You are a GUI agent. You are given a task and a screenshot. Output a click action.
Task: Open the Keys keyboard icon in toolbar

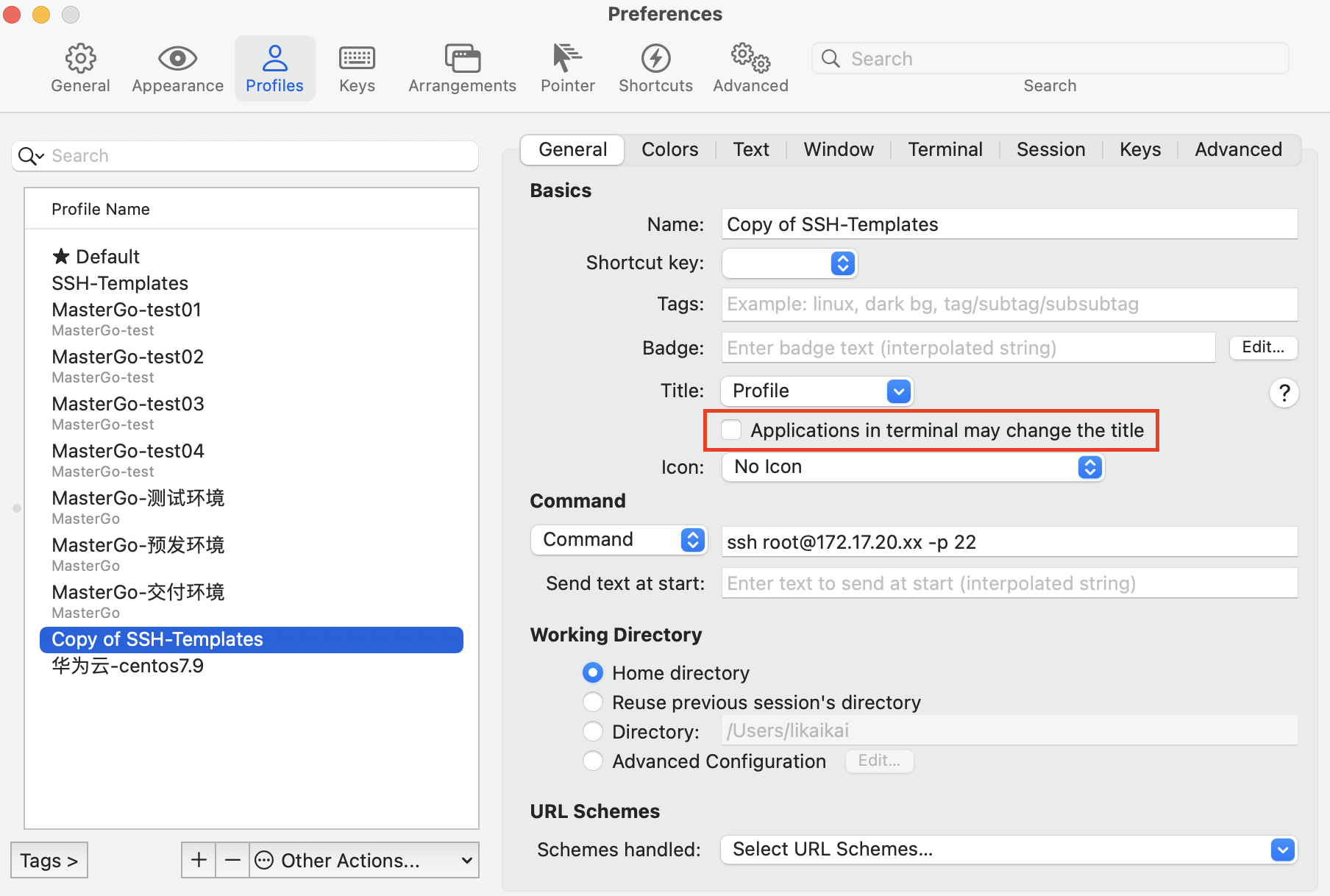(x=357, y=59)
